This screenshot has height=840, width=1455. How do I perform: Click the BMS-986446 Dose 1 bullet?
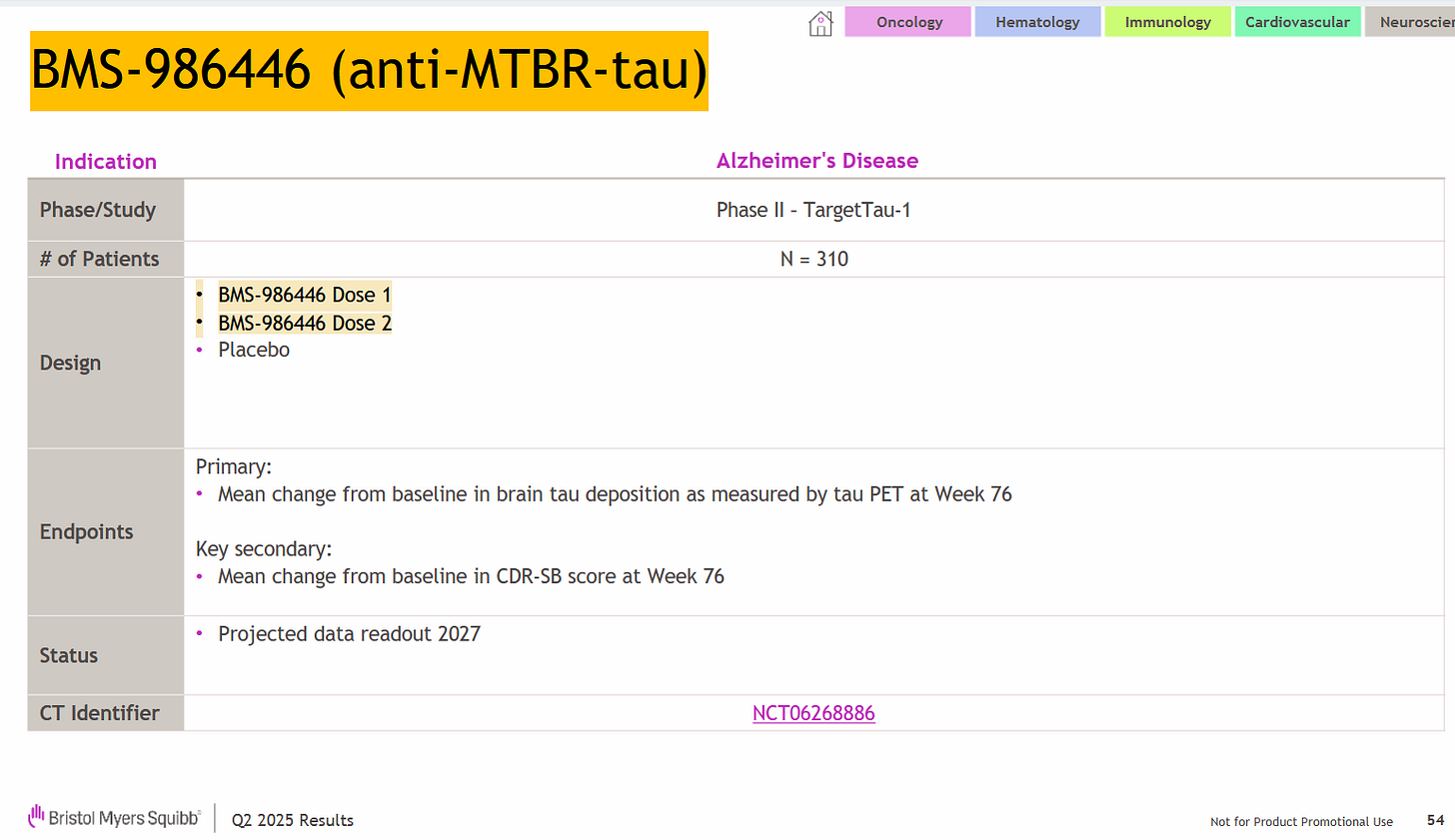(304, 295)
